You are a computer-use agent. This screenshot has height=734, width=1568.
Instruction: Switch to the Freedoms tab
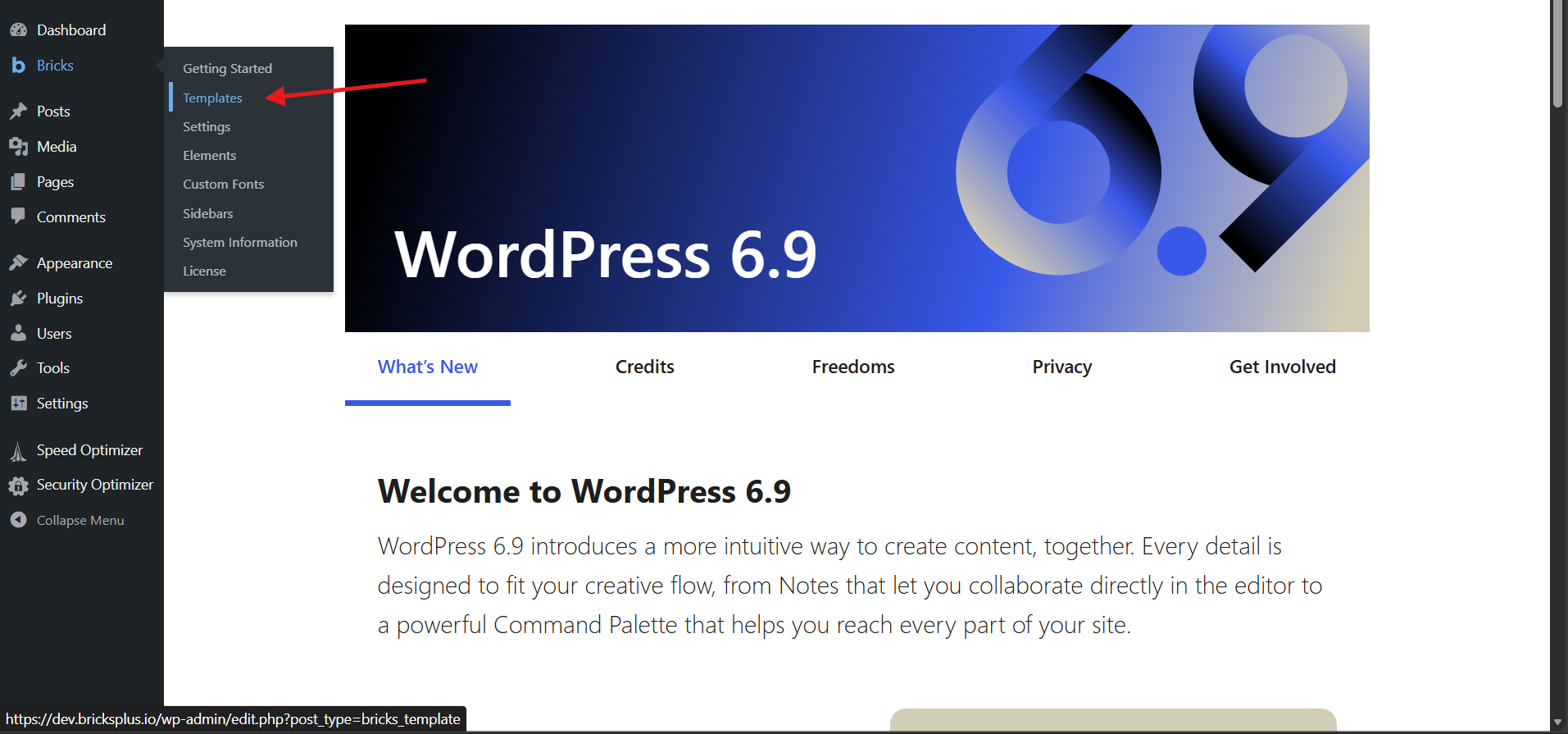coord(853,367)
